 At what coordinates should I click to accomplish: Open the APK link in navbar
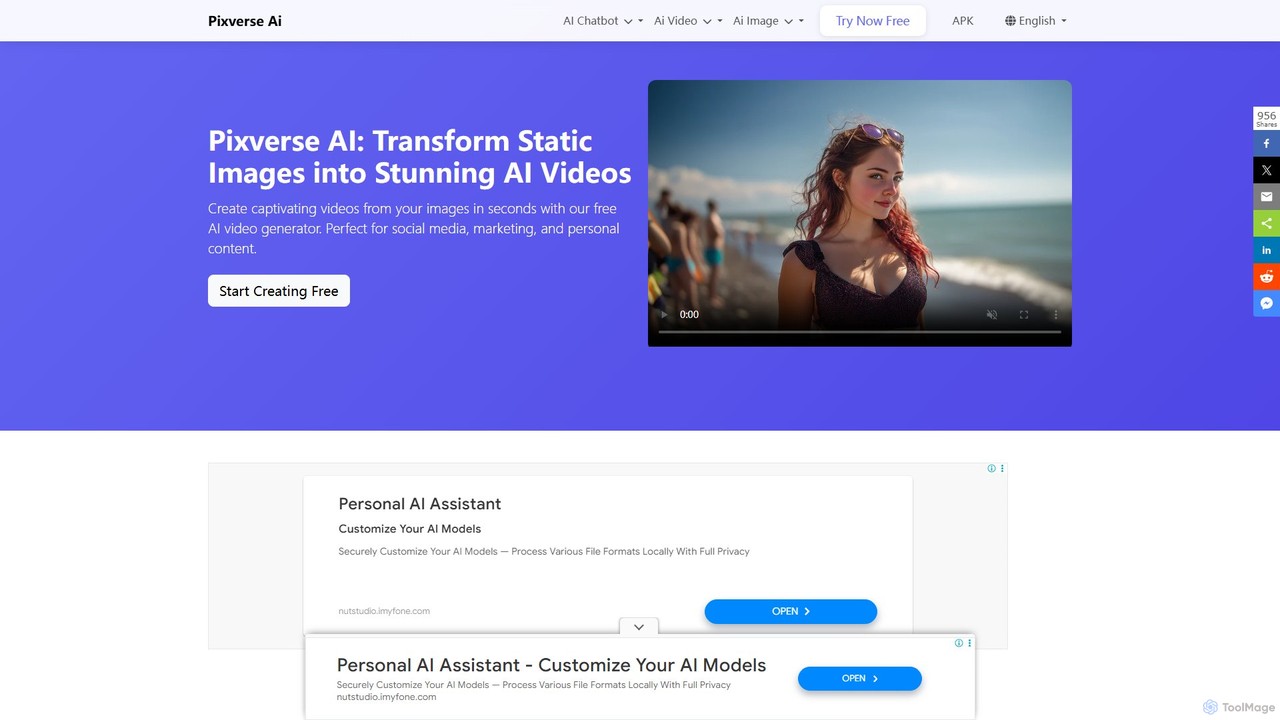pos(963,20)
